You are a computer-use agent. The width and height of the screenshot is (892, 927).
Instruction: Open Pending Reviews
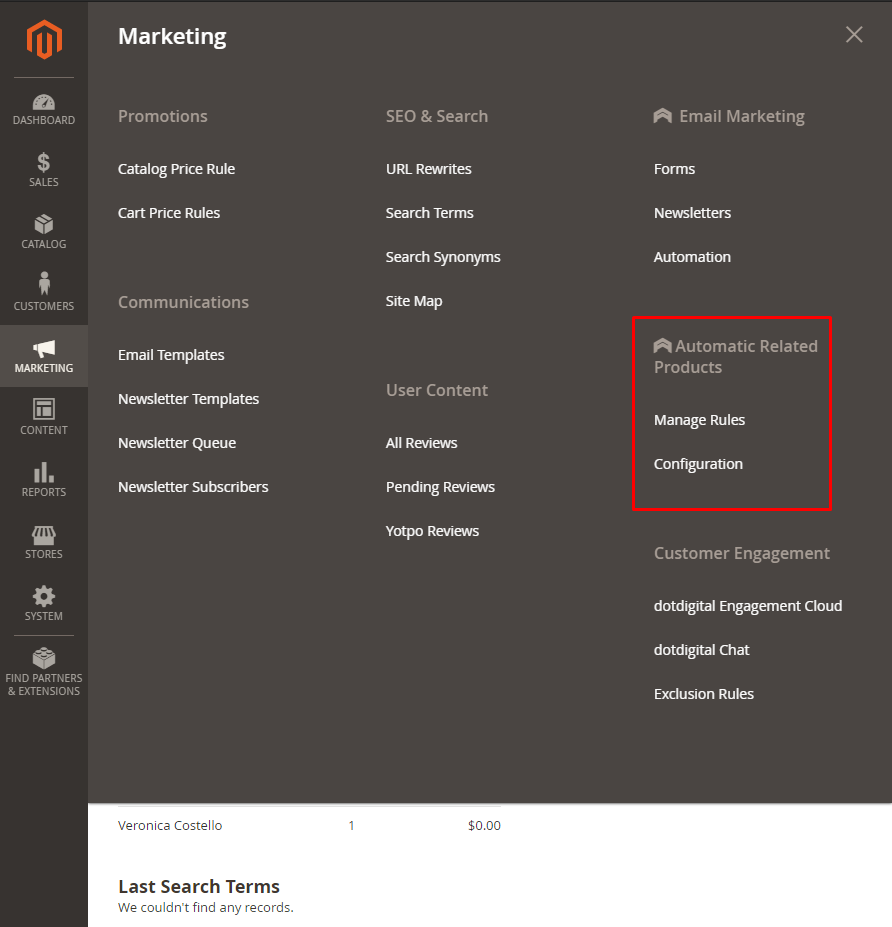[440, 487]
